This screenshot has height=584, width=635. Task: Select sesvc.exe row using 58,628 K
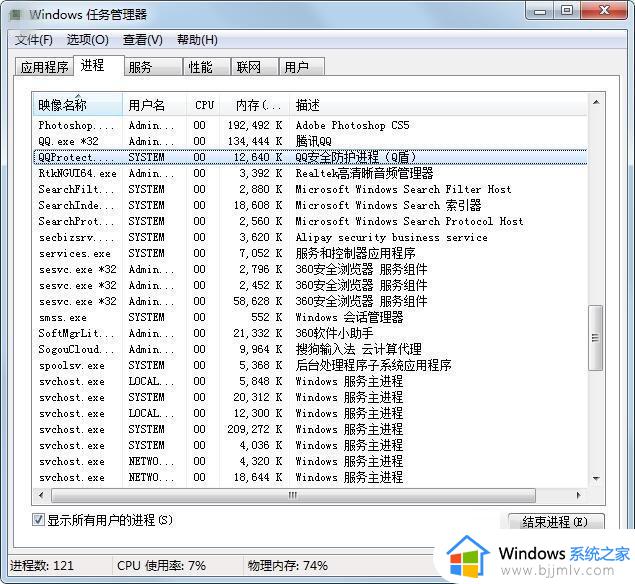(310, 301)
